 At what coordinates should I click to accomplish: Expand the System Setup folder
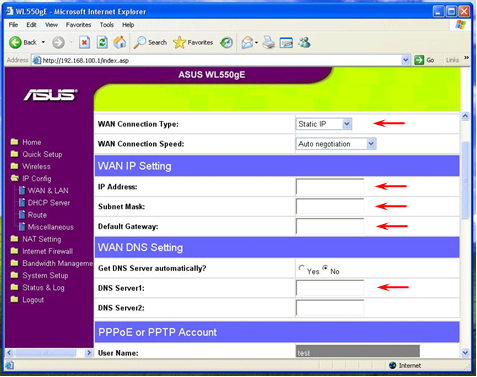[39, 275]
